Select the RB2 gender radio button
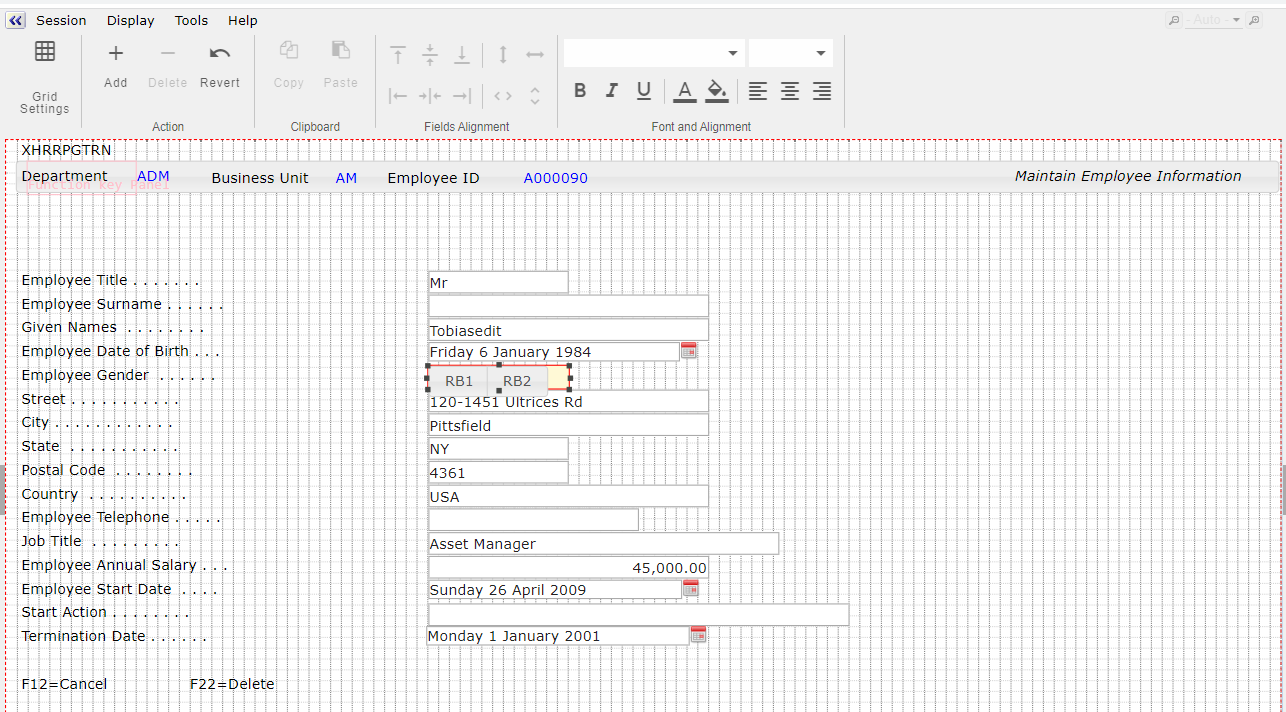Image resolution: width=1286 pixels, height=712 pixels. pos(517,381)
